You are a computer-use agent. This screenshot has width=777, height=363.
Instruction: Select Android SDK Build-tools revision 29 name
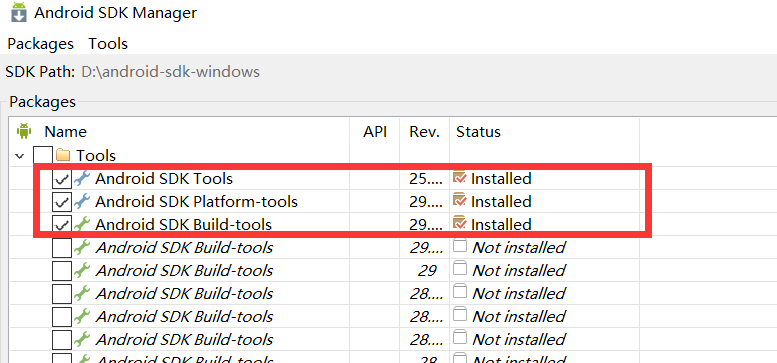coord(184,271)
